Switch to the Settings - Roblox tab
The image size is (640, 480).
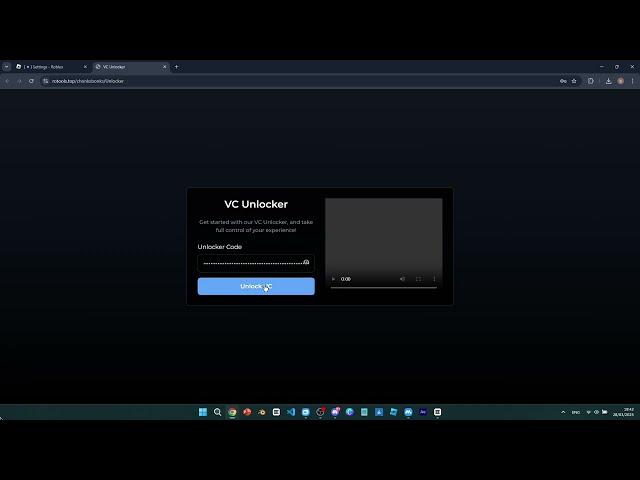50,67
